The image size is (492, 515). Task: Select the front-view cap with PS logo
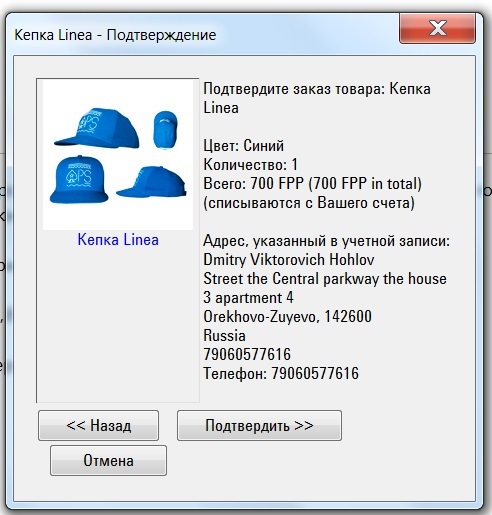pyautogui.click(x=79, y=179)
